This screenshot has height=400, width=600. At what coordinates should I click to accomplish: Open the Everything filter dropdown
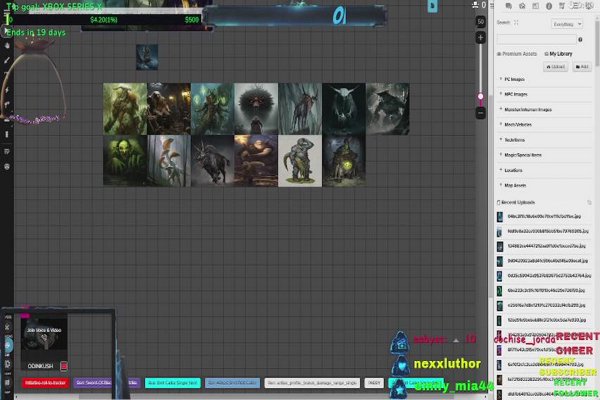(567, 24)
